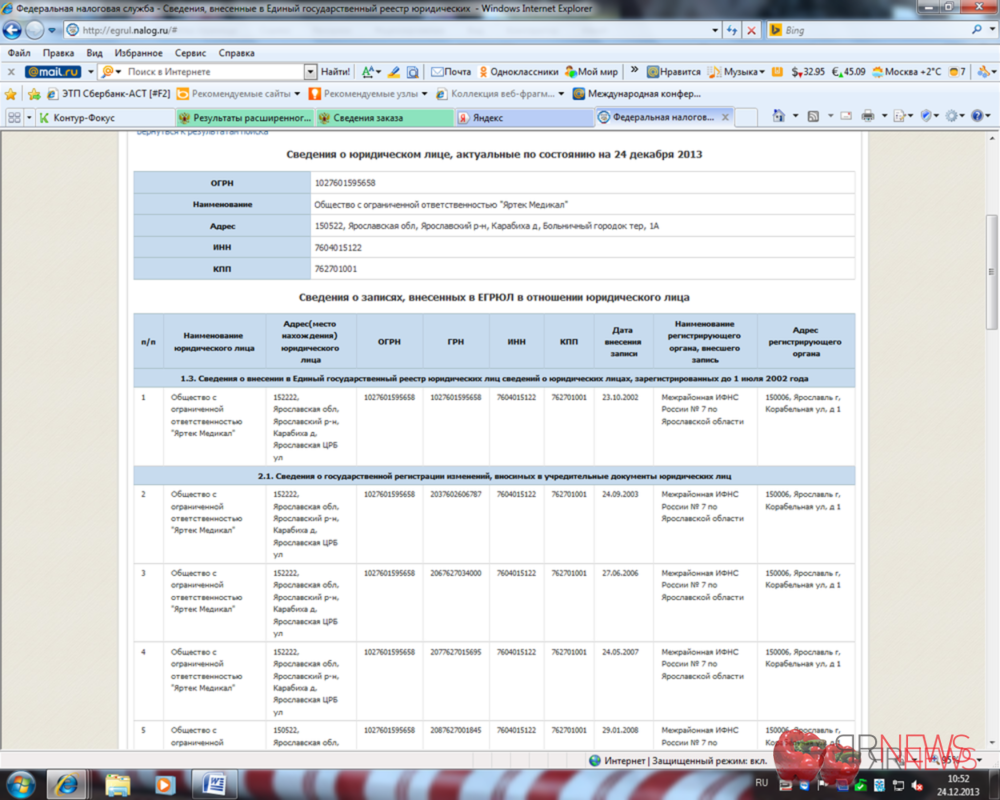1000x800 pixels.
Task: Close the Федеральная налогов... tab
Action: point(725,117)
